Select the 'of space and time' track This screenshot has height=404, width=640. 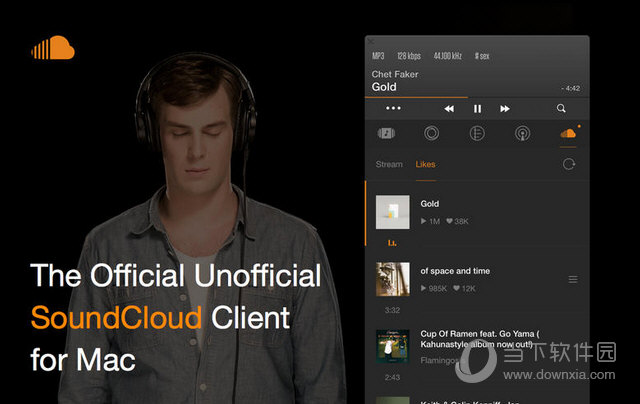click(455, 271)
